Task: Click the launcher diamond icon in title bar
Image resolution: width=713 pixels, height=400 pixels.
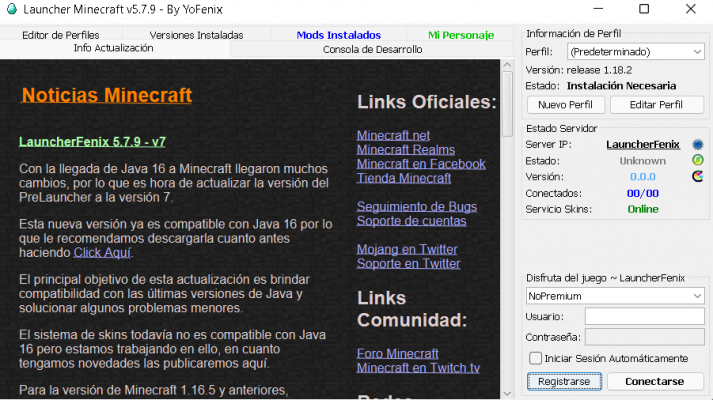Action: (x=12, y=9)
